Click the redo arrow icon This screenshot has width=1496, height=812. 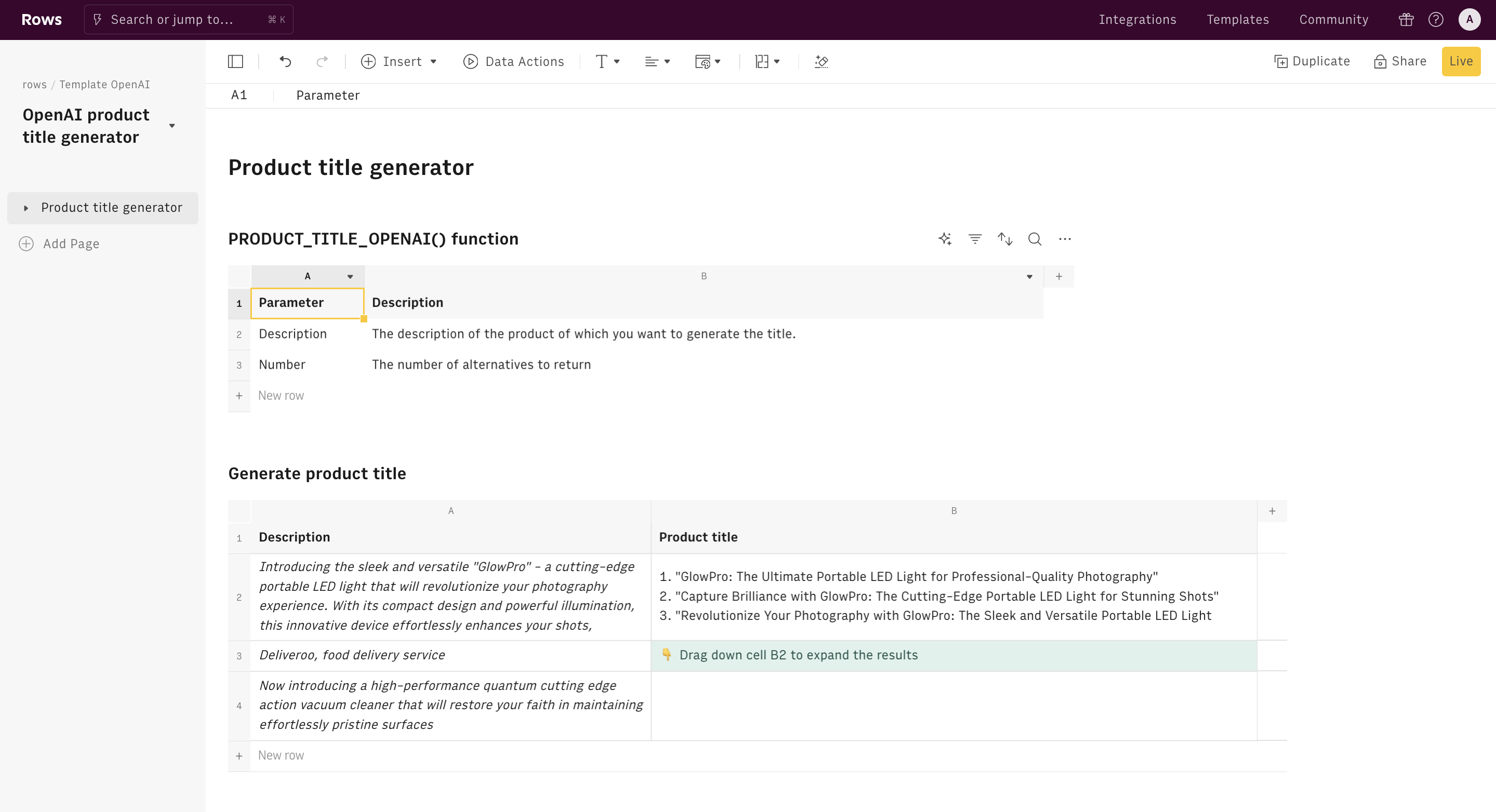tap(322, 62)
